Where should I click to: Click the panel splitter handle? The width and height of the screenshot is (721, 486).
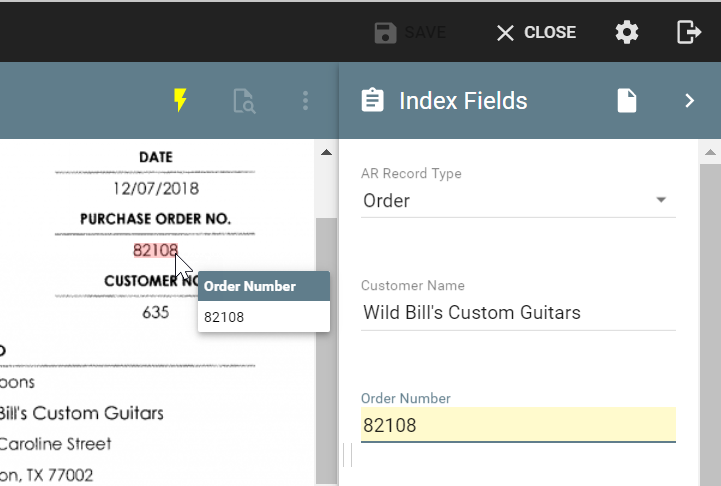coord(347,455)
